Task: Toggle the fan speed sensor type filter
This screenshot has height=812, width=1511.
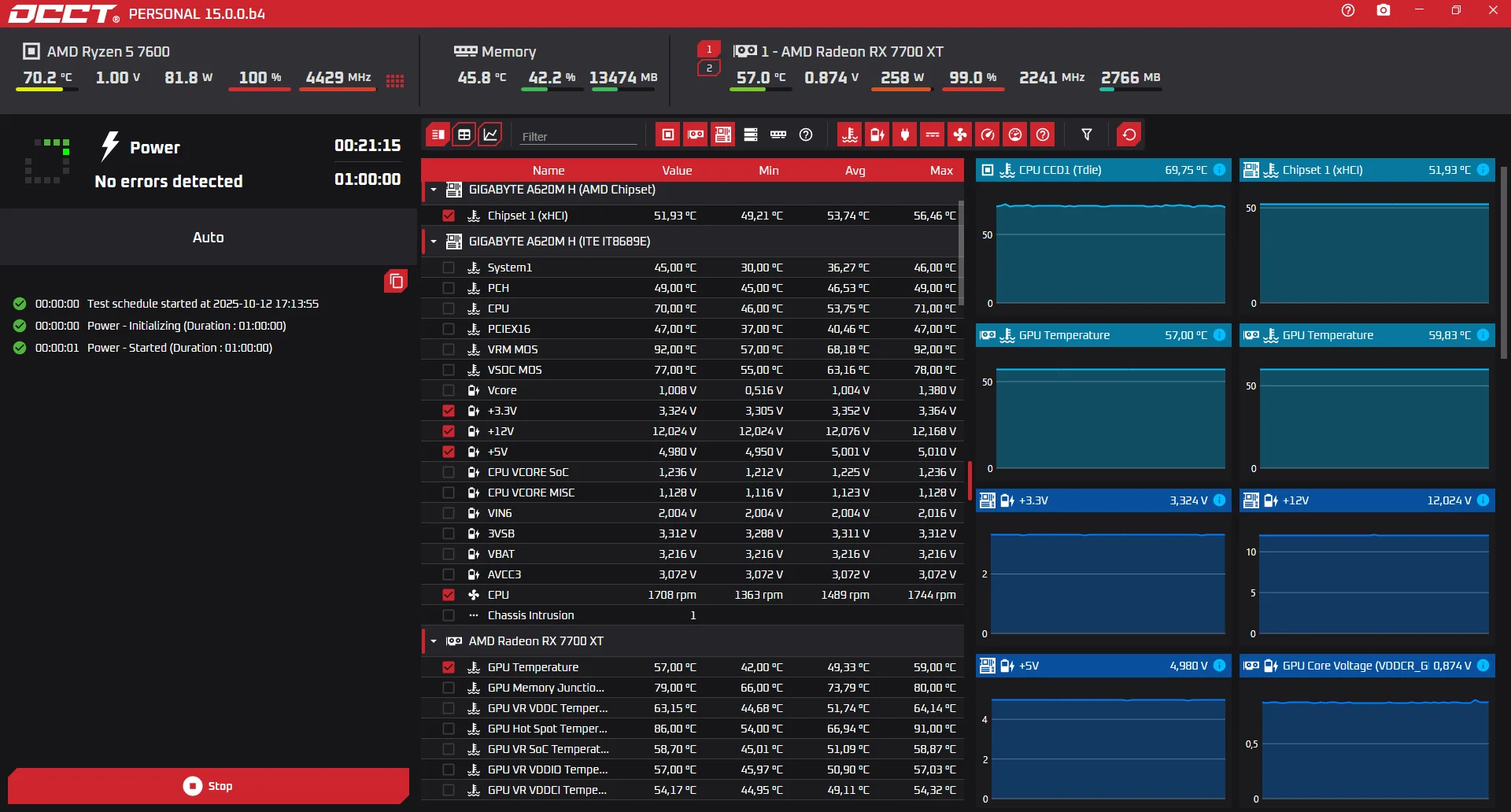Action: 960,135
